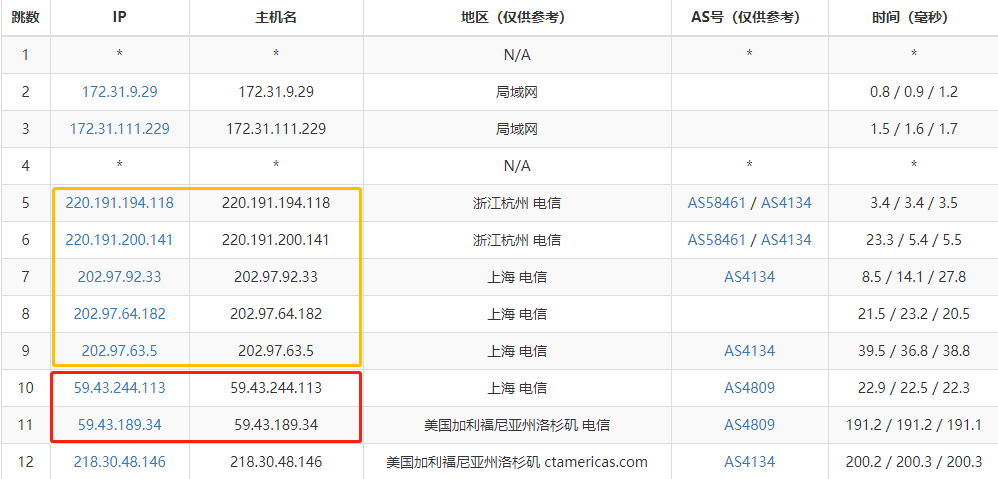Screen dimensions: 998x479
Task: Click AS4134 link in hop 12 row
Action: (749, 462)
